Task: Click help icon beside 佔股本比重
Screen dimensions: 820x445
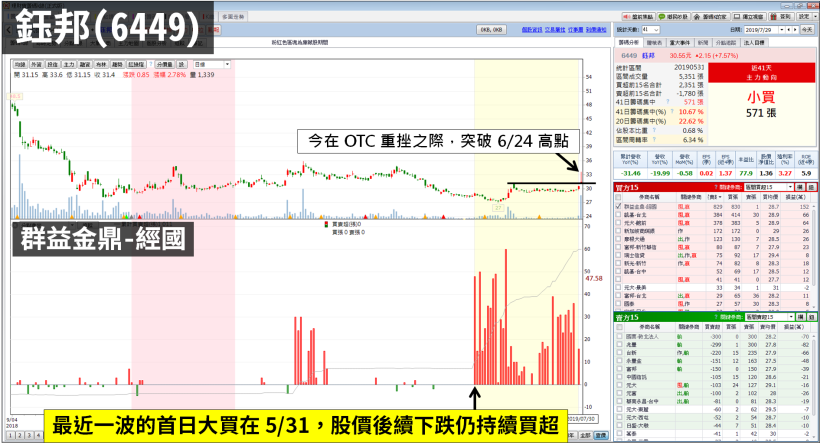Action: coord(654,130)
